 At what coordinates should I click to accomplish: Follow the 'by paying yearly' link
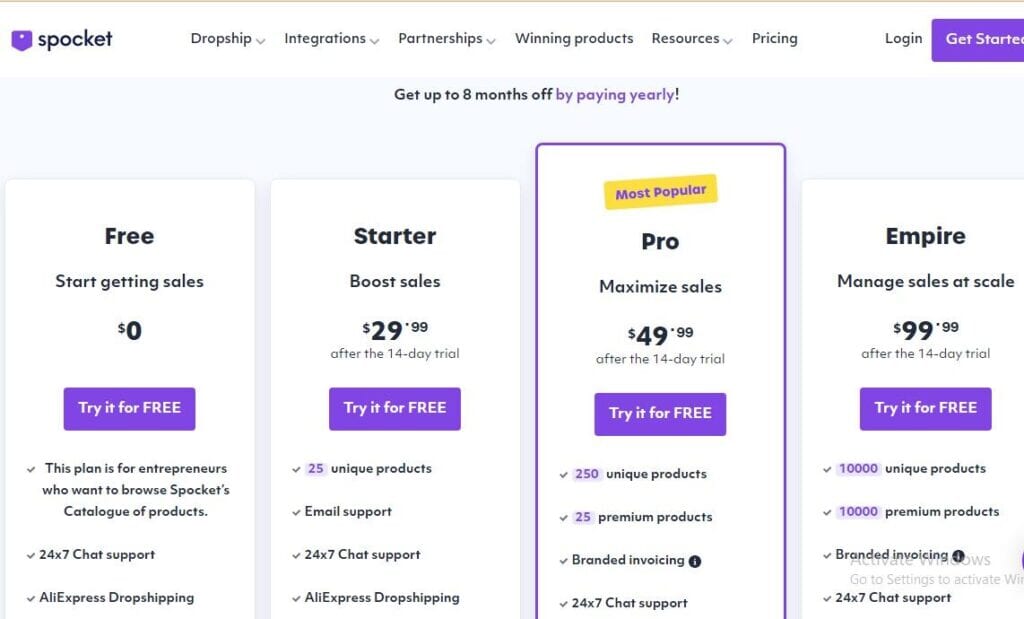tap(615, 95)
